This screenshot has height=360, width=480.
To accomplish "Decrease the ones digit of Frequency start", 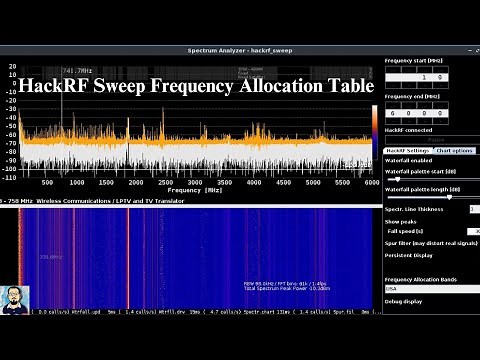I will click(x=440, y=85).
